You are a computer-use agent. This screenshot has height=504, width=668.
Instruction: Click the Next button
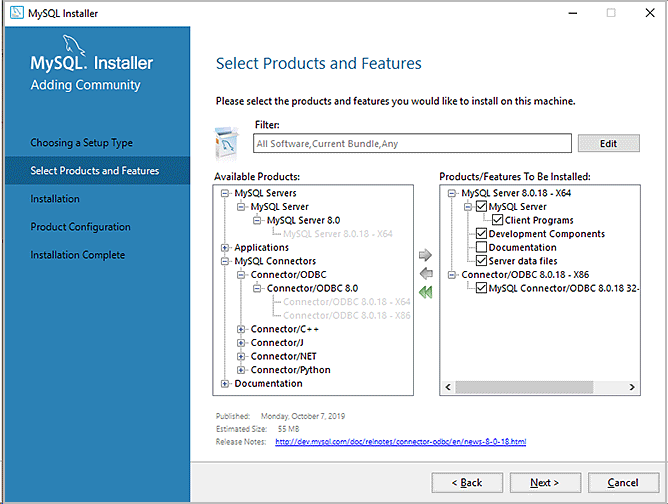point(545,483)
